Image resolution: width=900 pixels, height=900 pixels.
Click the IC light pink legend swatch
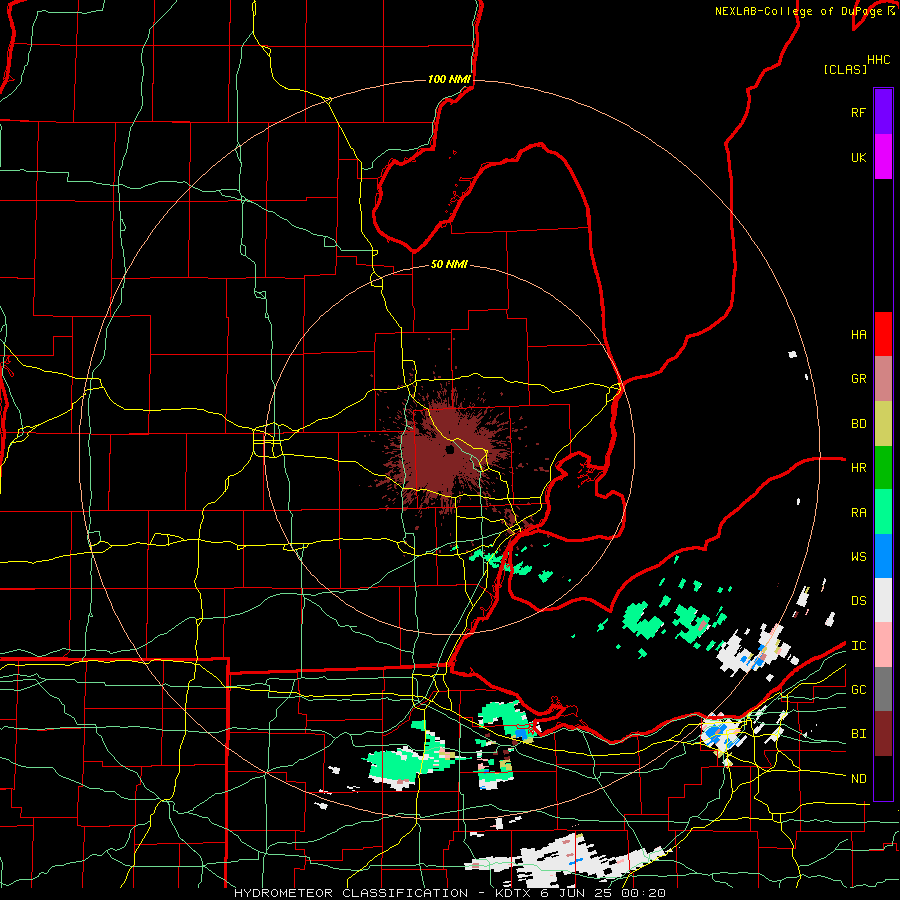click(x=883, y=645)
